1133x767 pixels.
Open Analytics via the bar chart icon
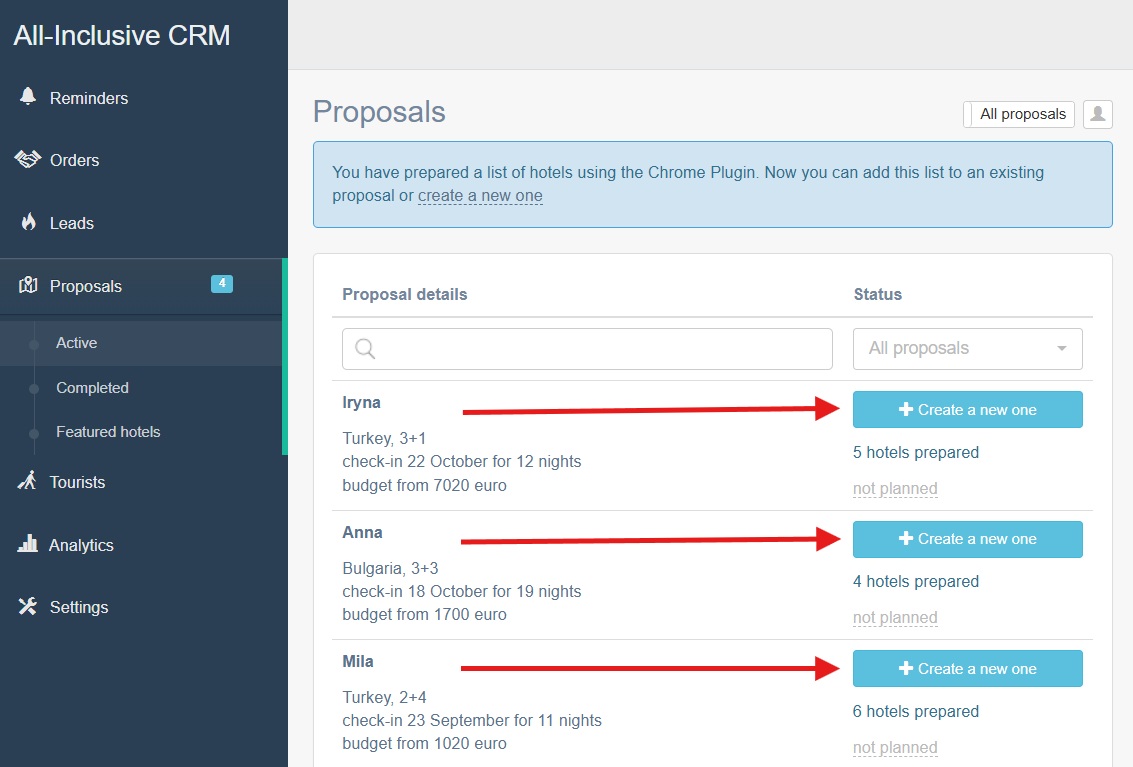(27, 544)
